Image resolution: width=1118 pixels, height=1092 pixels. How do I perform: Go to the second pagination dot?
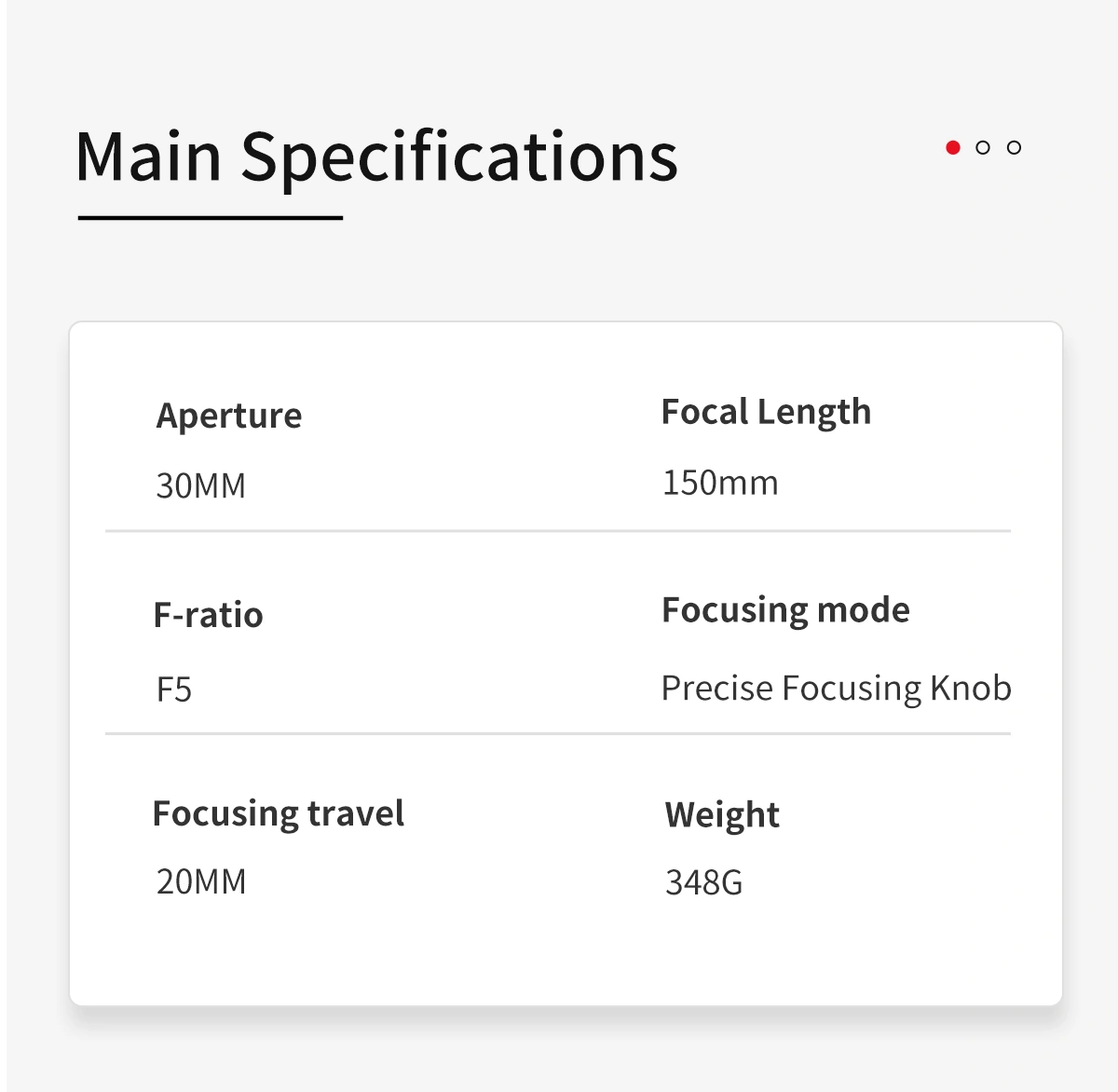[983, 147]
